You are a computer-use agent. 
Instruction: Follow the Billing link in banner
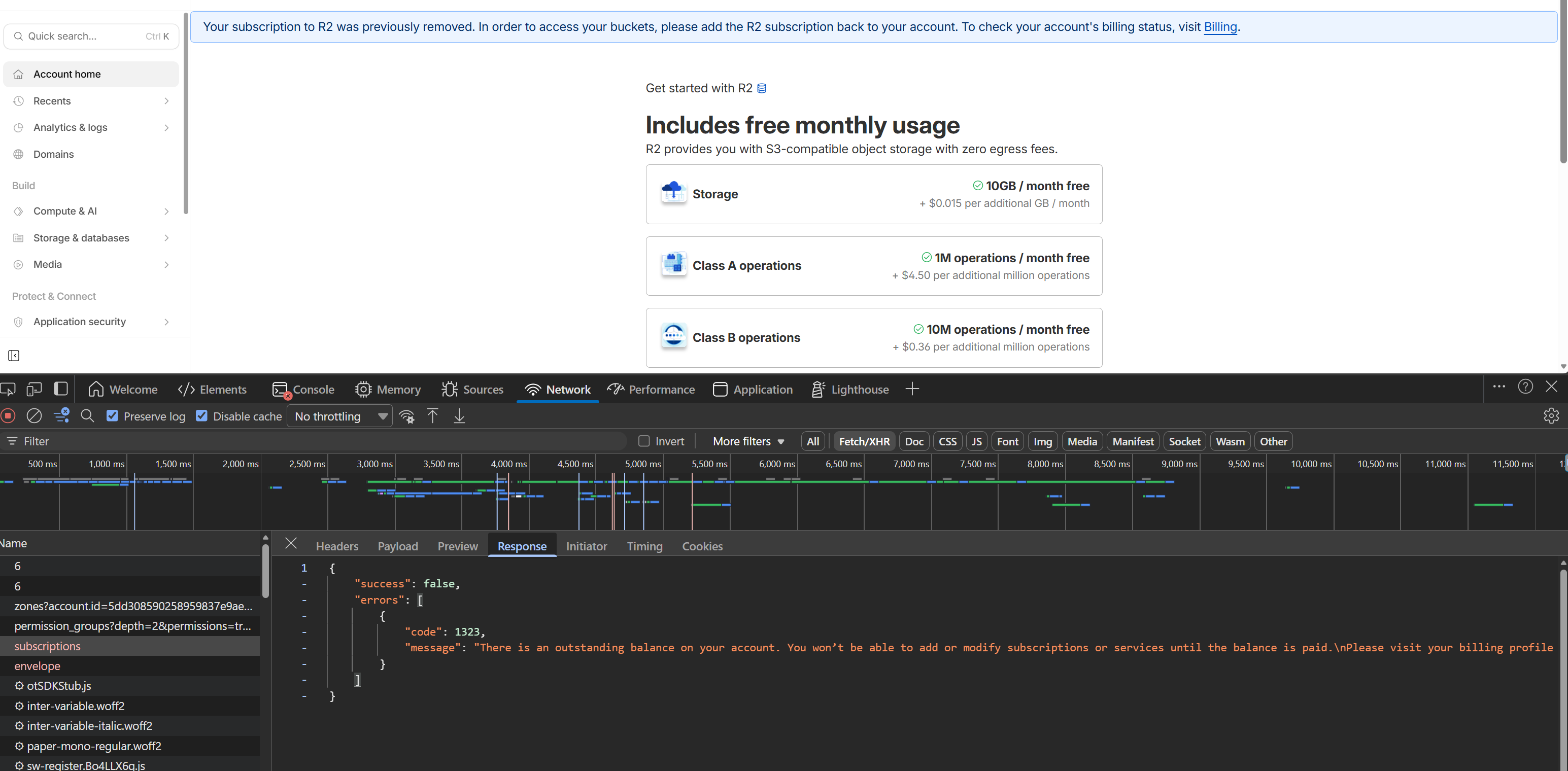1220,27
